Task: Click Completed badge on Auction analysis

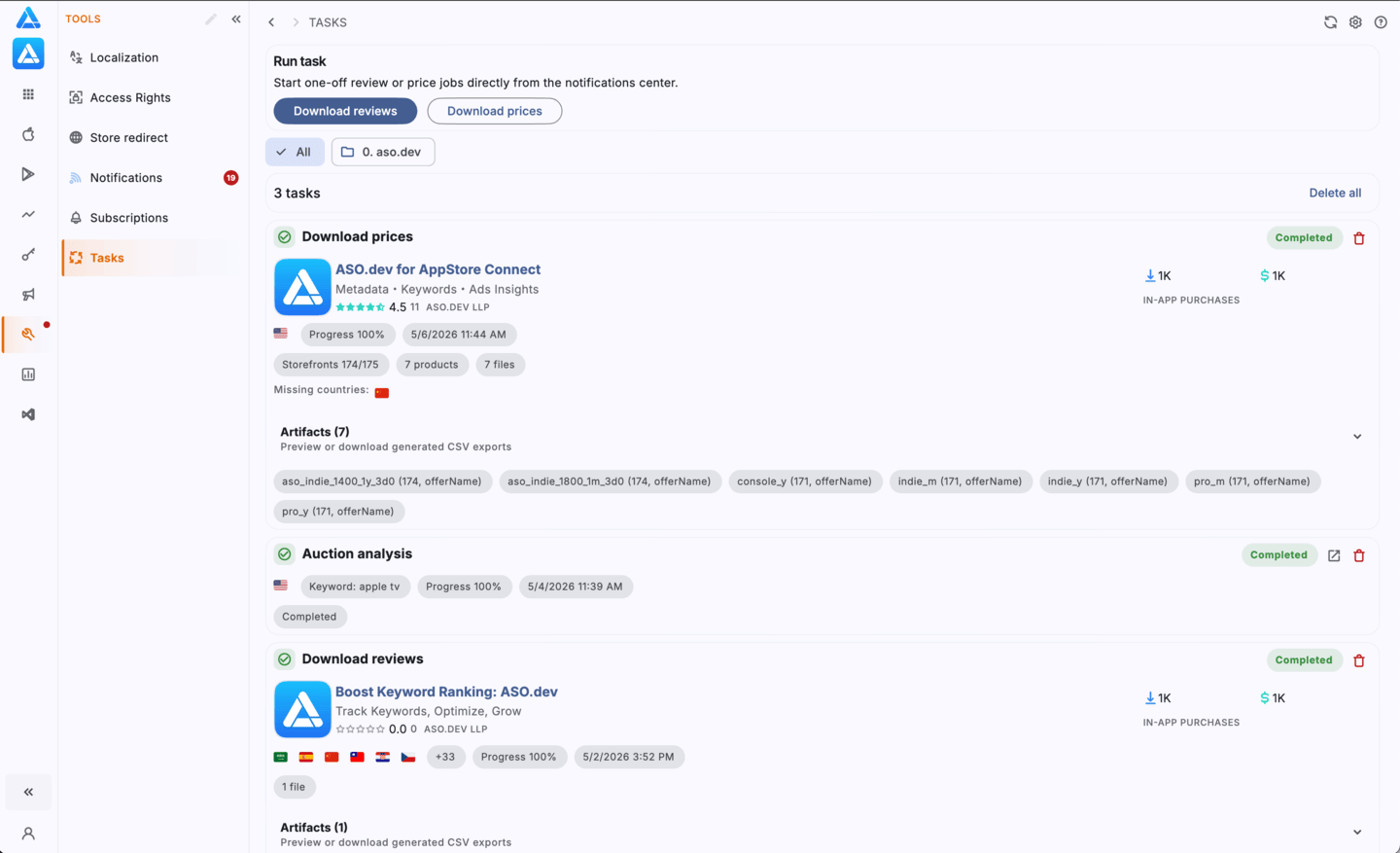Action: (x=1278, y=555)
